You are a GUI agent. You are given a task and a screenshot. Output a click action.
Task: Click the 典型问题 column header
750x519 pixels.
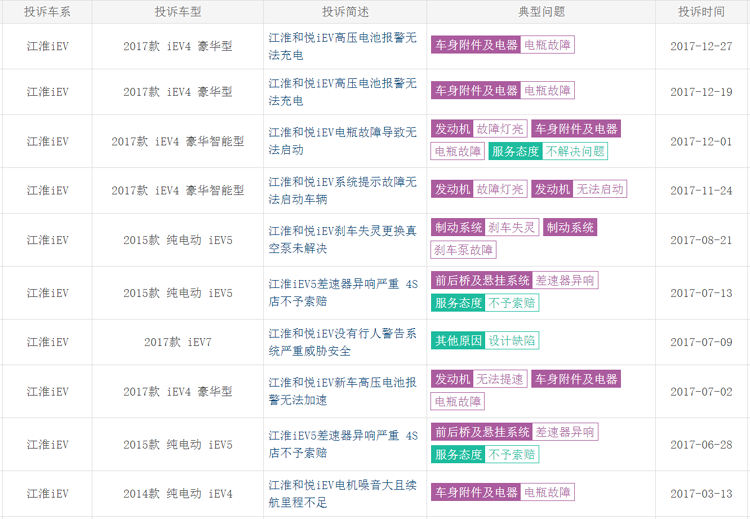pyautogui.click(x=541, y=11)
